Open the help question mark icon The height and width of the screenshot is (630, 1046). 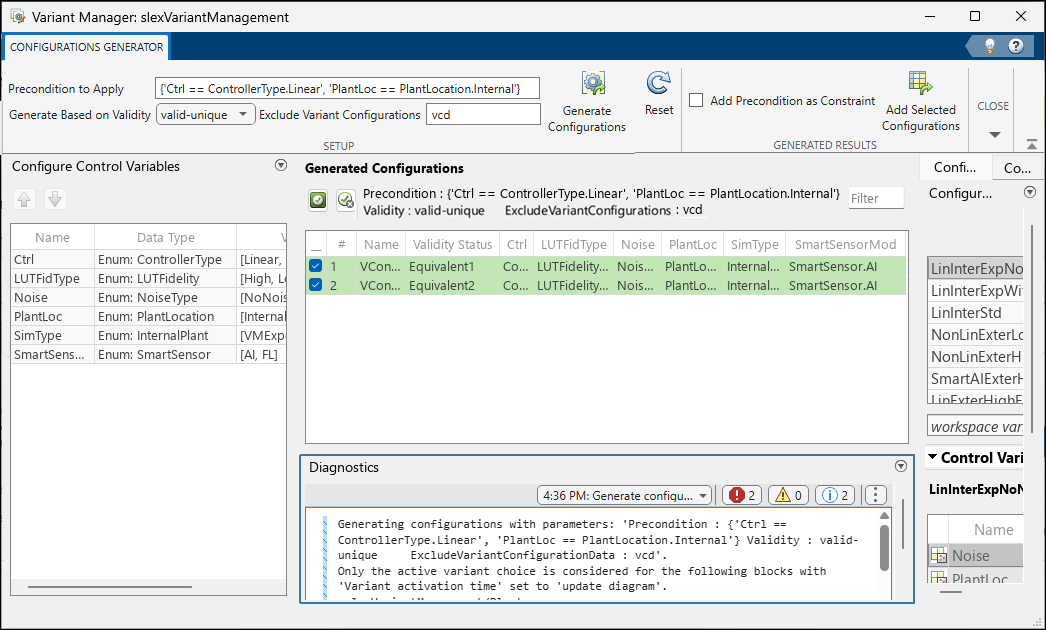click(x=1015, y=46)
